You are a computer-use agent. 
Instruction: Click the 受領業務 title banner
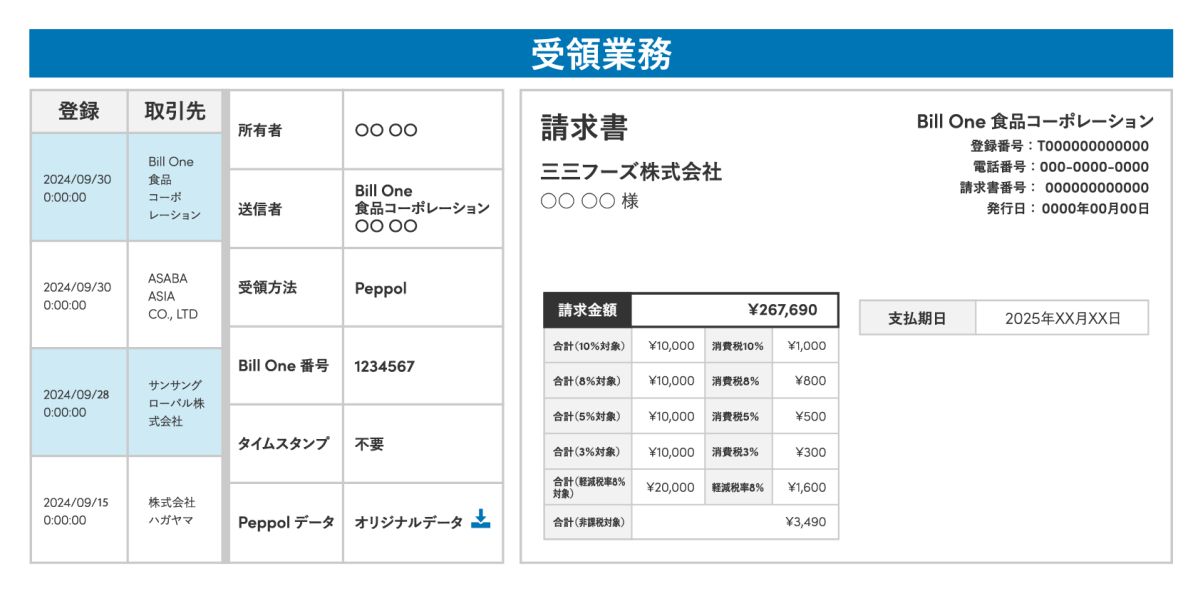[600, 53]
